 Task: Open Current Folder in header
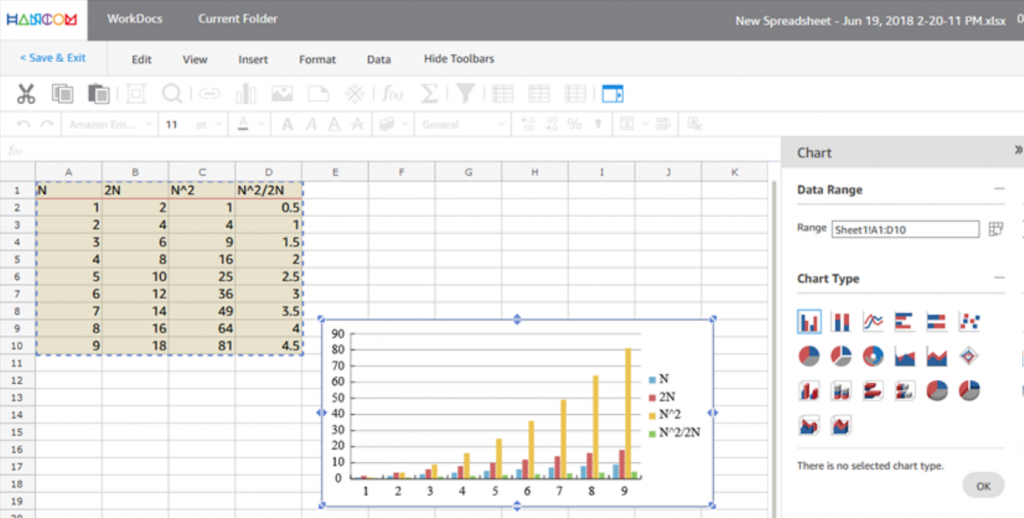point(238,19)
